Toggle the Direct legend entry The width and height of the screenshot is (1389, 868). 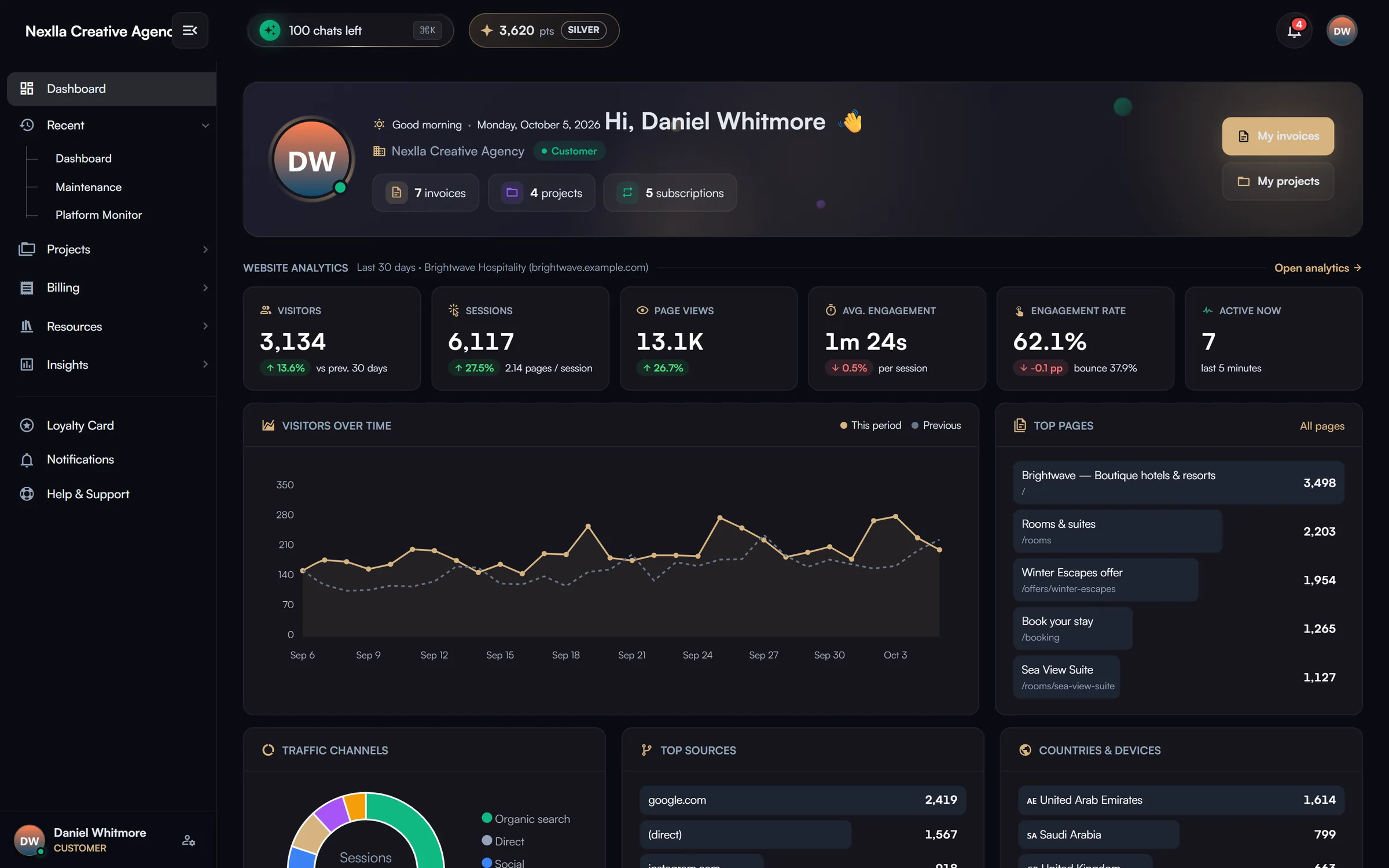[x=502, y=841]
